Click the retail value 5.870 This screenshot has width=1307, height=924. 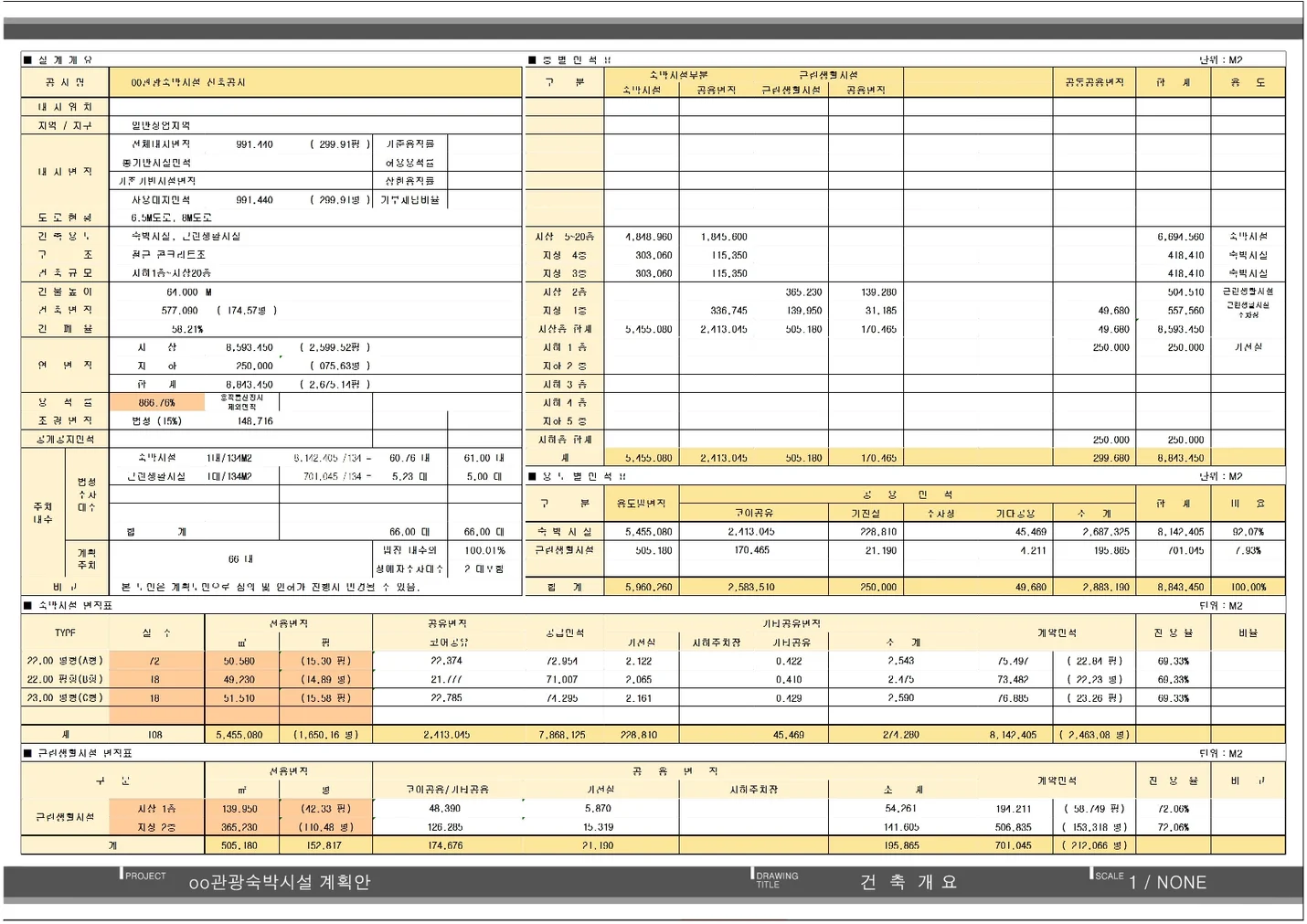click(x=598, y=809)
